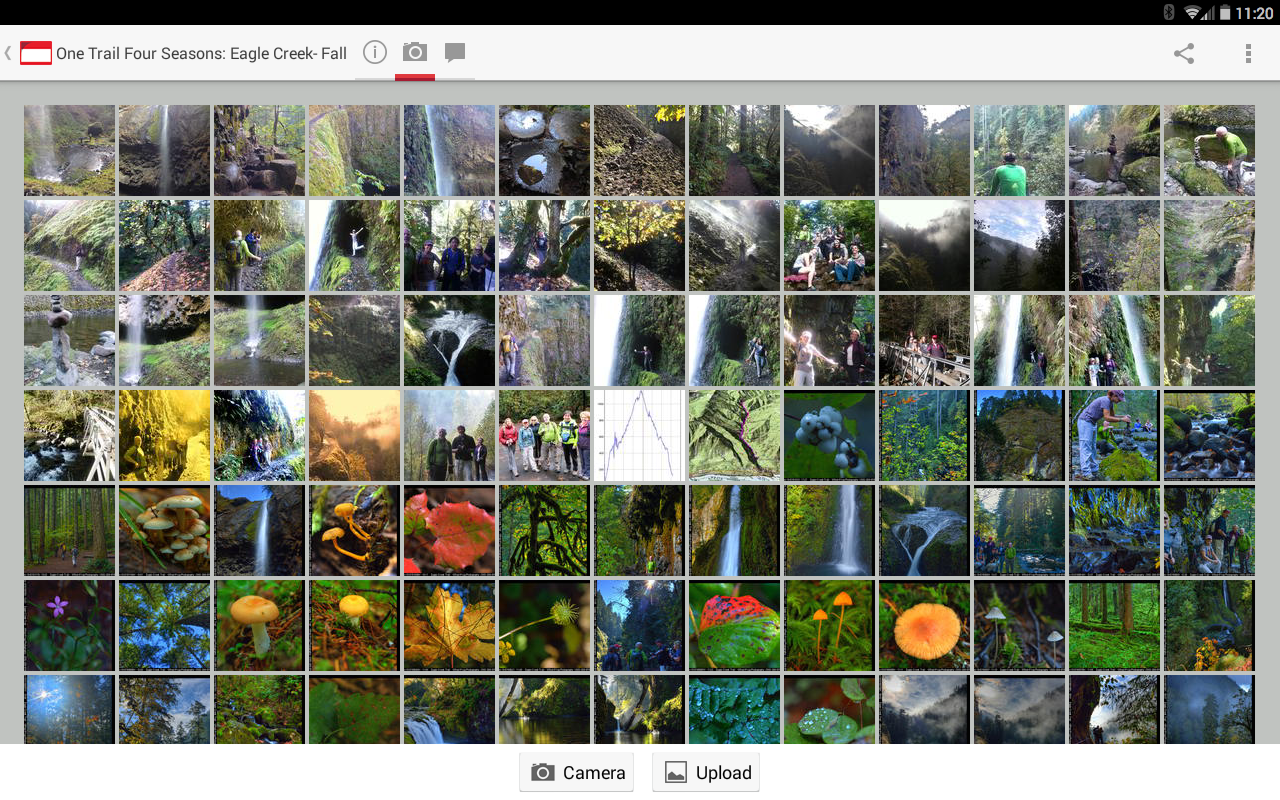Open the elevation profile graph thumbnail
Screen dimensions: 1280x800
[x=640, y=435]
